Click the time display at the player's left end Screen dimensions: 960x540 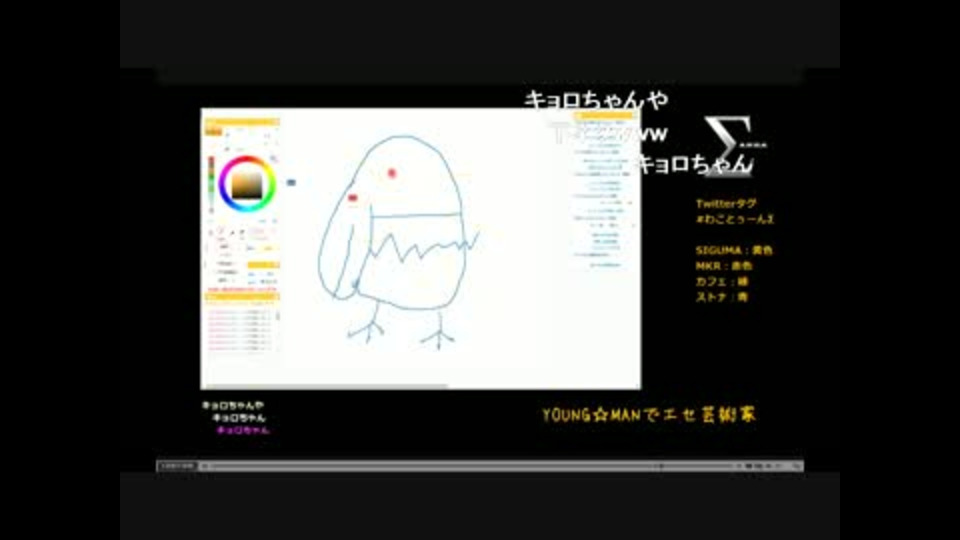pos(177,466)
